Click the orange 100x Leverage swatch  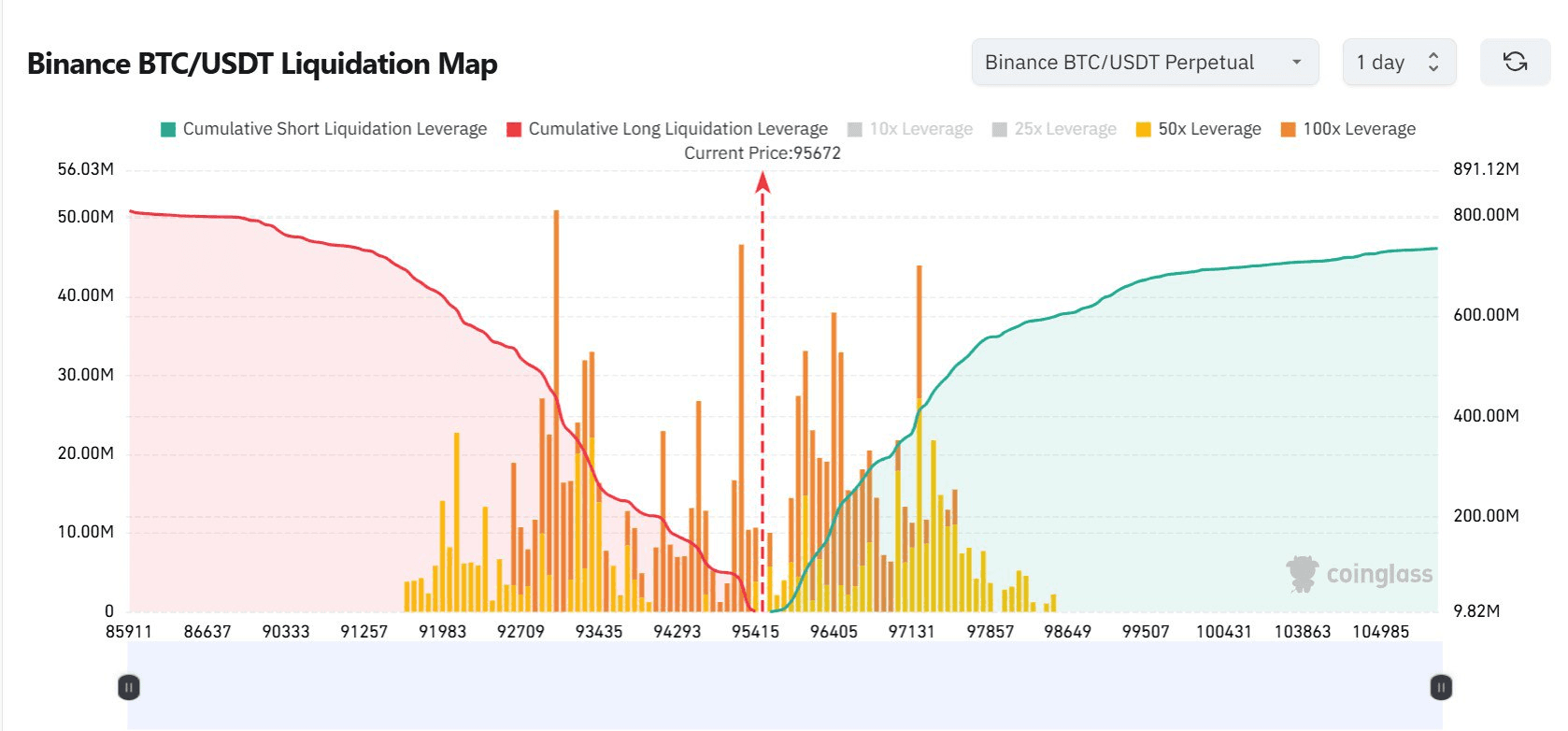[1289, 130]
